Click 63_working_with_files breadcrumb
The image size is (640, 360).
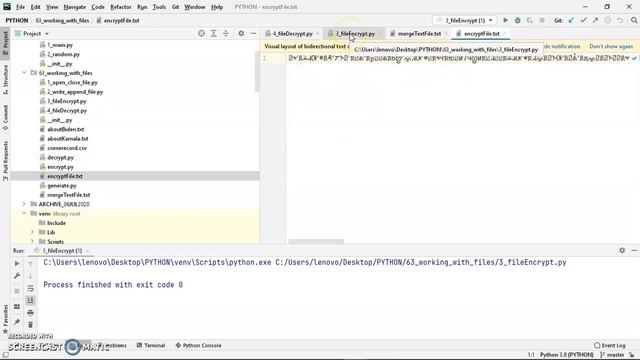[62, 20]
